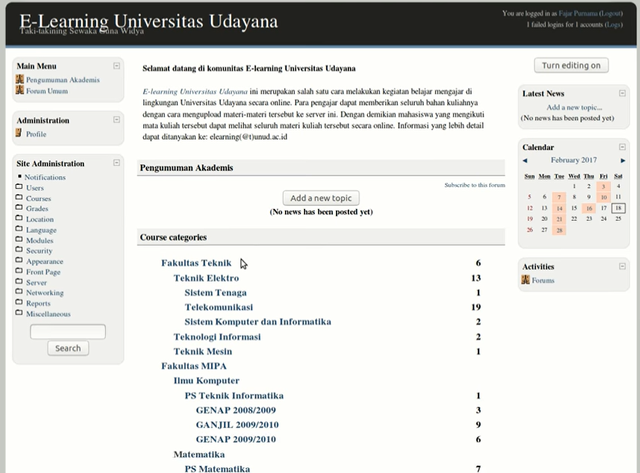Open E-learning Universitas Udayana italic link
The width and height of the screenshot is (640, 473).
coord(195,91)
